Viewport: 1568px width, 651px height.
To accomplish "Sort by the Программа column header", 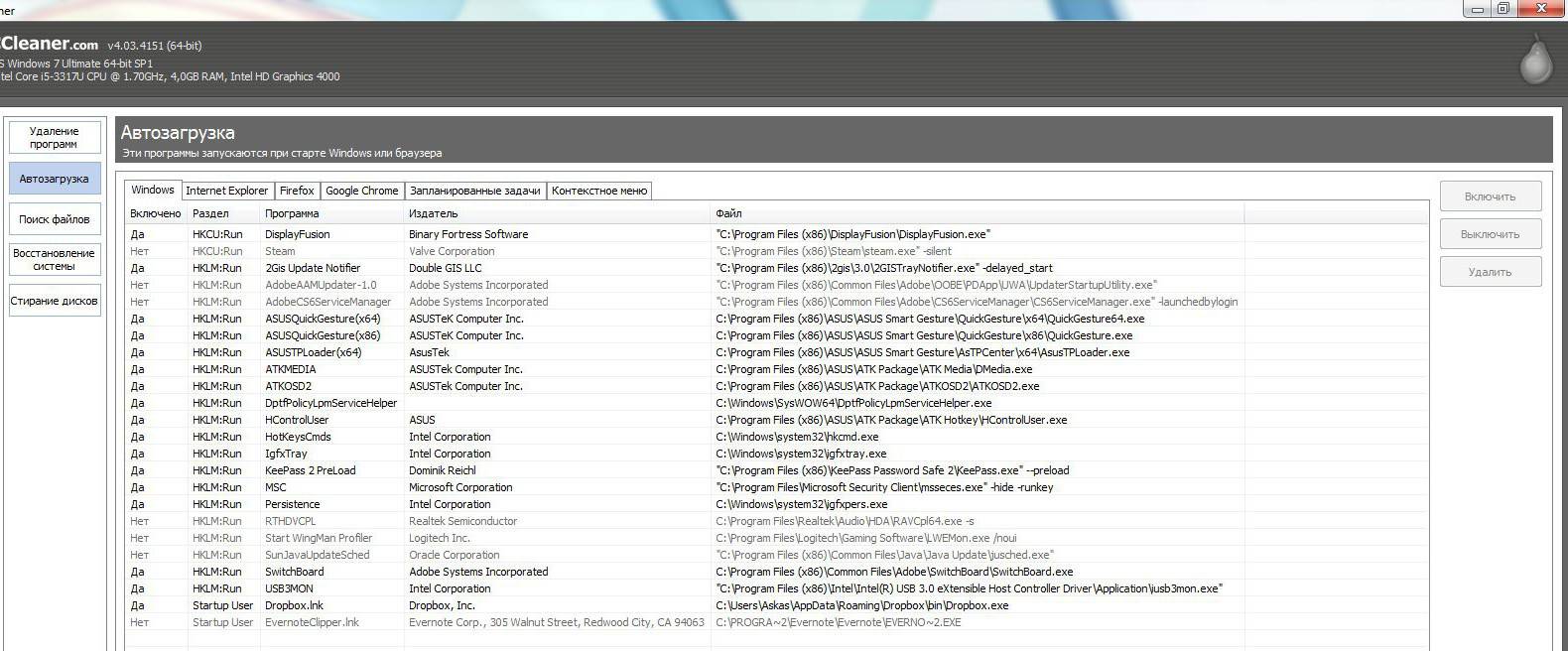I will tap(292, 213).
